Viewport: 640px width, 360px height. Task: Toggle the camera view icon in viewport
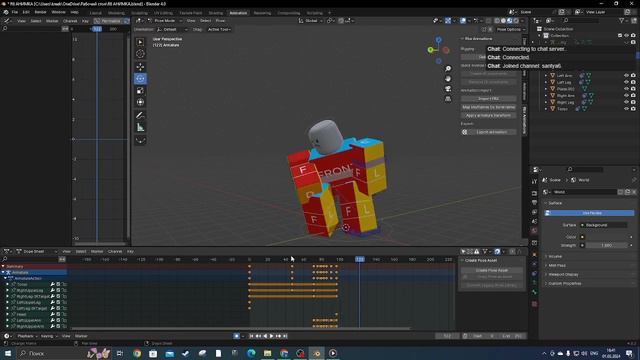(x=448, y=89)
